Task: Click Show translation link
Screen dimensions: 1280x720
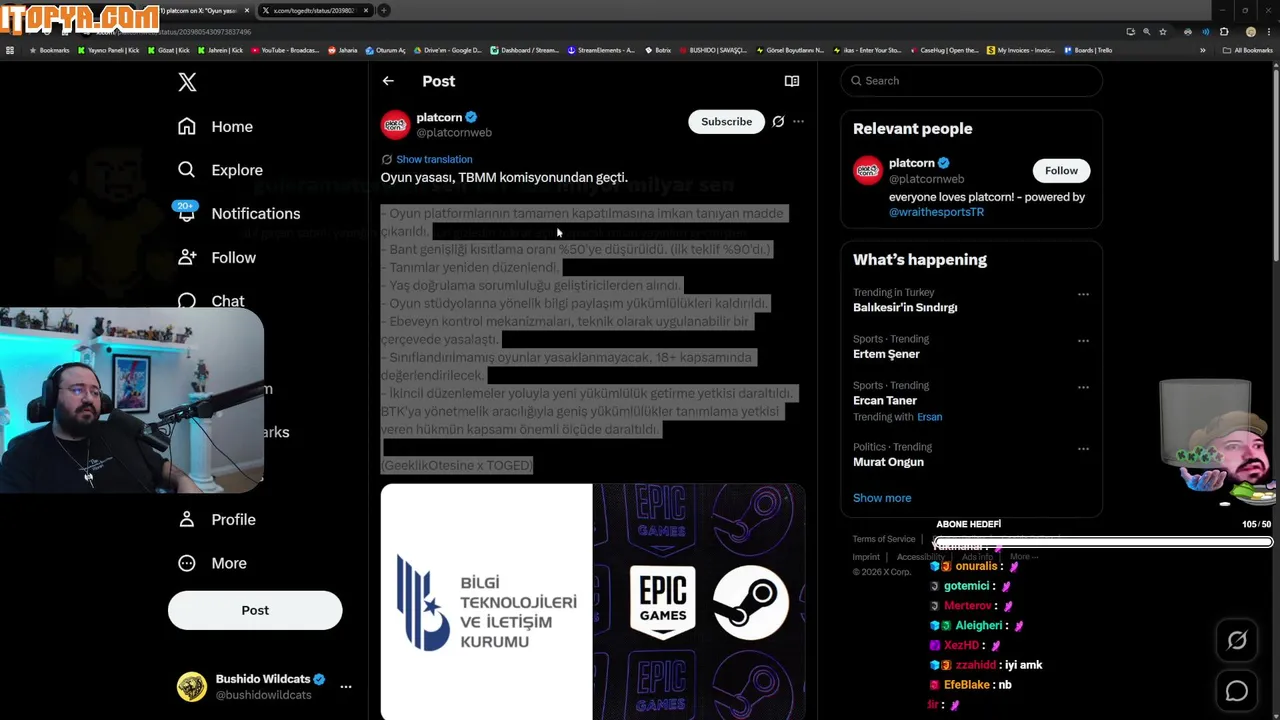Action: pyautogui.click(x=434, y=159)
